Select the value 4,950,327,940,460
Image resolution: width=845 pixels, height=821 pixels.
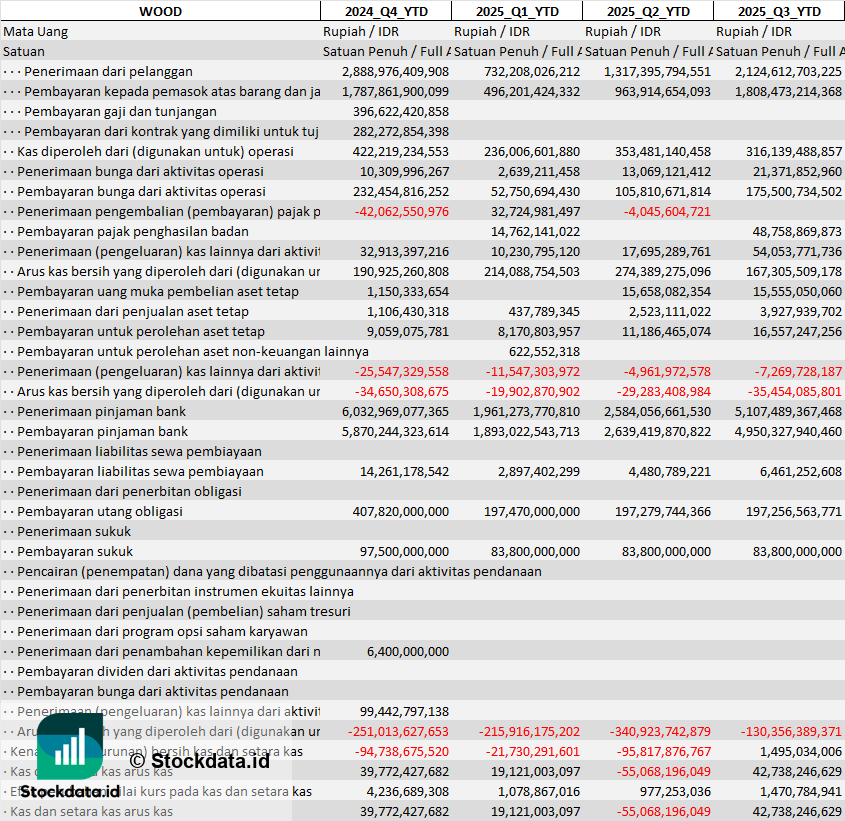point(788,431)
